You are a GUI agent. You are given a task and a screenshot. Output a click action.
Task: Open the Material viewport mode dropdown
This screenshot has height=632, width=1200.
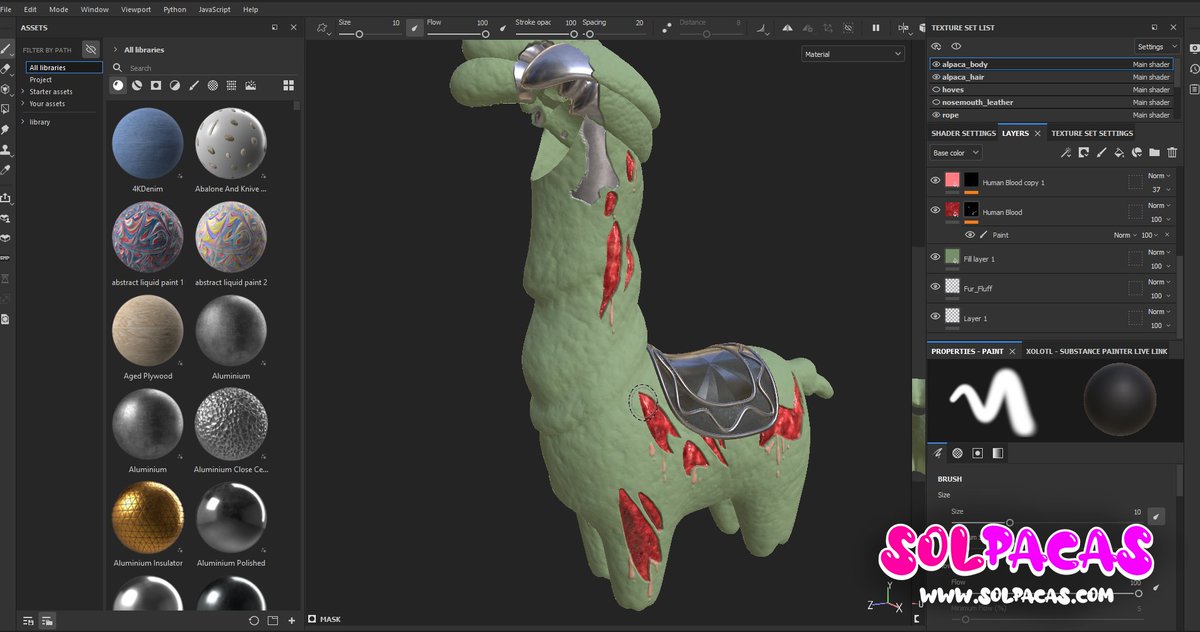[853, 54]
